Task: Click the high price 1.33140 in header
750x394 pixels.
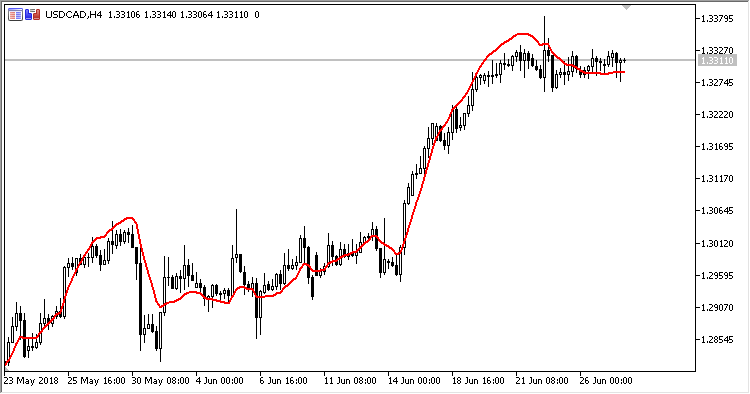Action: pyautogui.click(x=160, y=15)
